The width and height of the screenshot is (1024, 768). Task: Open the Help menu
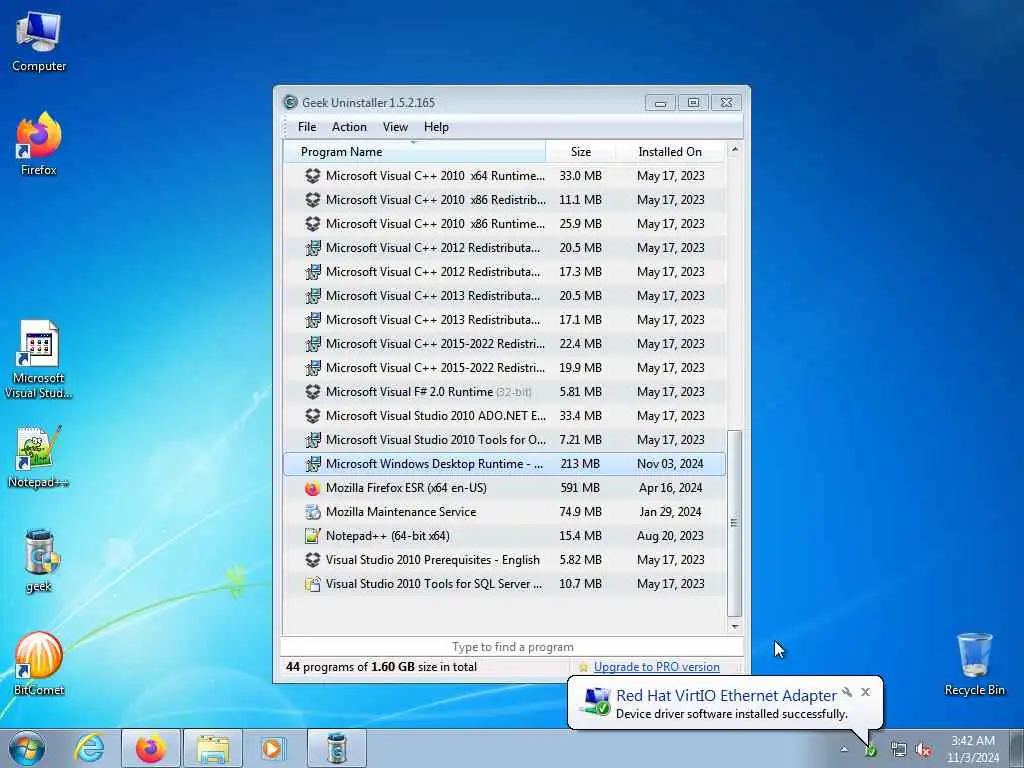click(x=436, y=127)
